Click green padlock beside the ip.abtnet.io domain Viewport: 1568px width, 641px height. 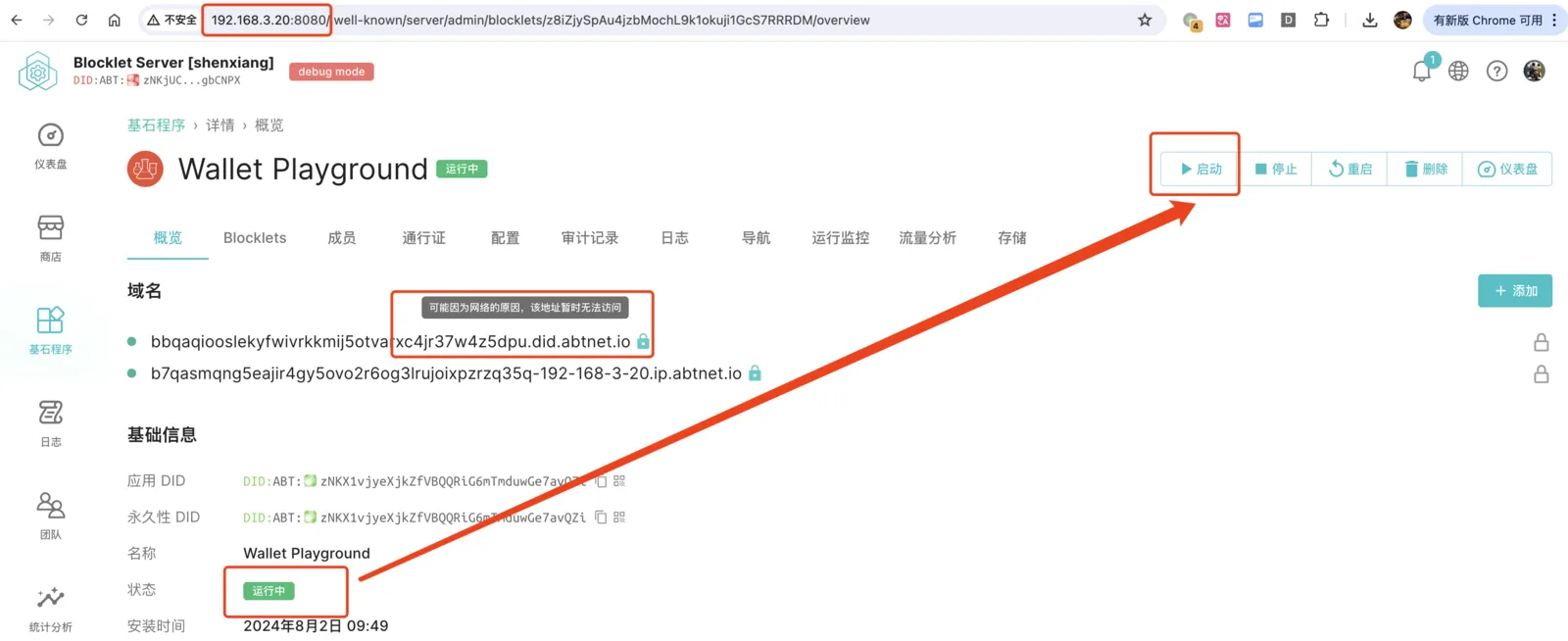point(755,373)
